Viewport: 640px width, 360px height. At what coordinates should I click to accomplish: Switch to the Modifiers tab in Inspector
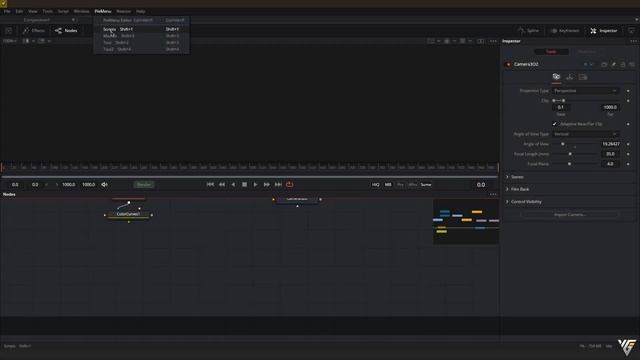coord(587,52)
